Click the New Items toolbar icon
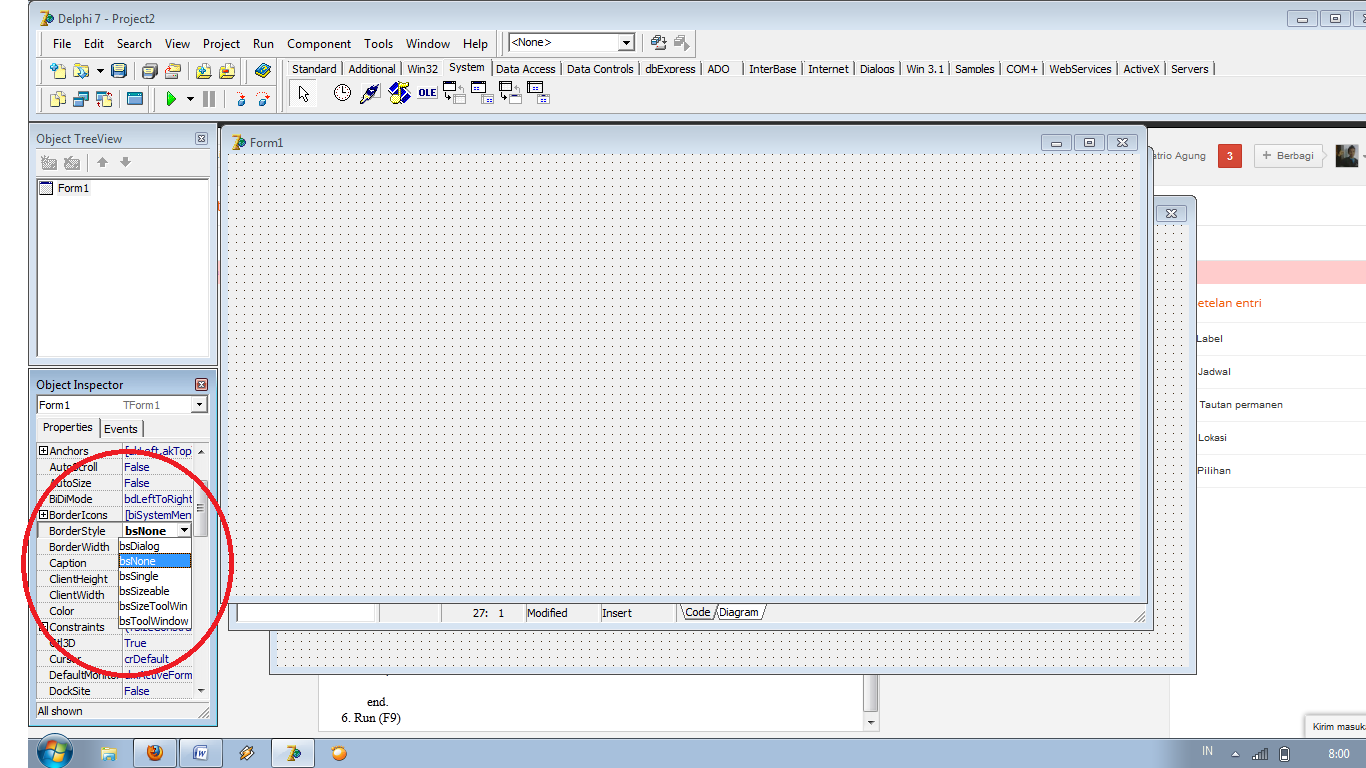Viewport: 1366px width, 768px height. click(x=58, y=71)
